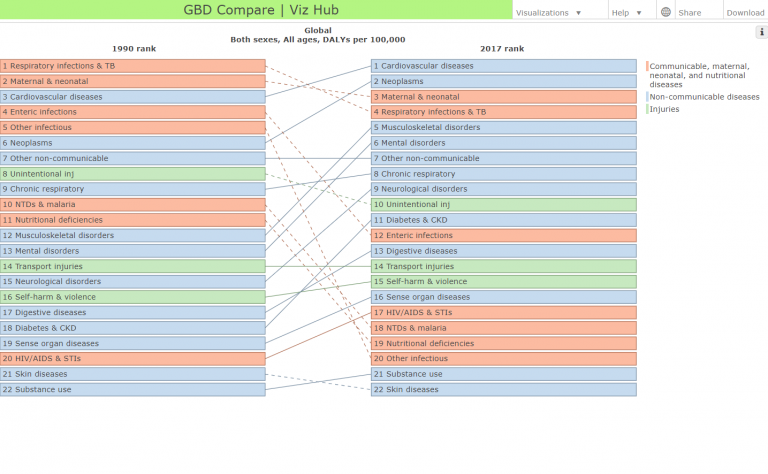Select 1990 rank Respiratory infections & TB
This screenshot has width=768, height=474.
pos(132,66)
